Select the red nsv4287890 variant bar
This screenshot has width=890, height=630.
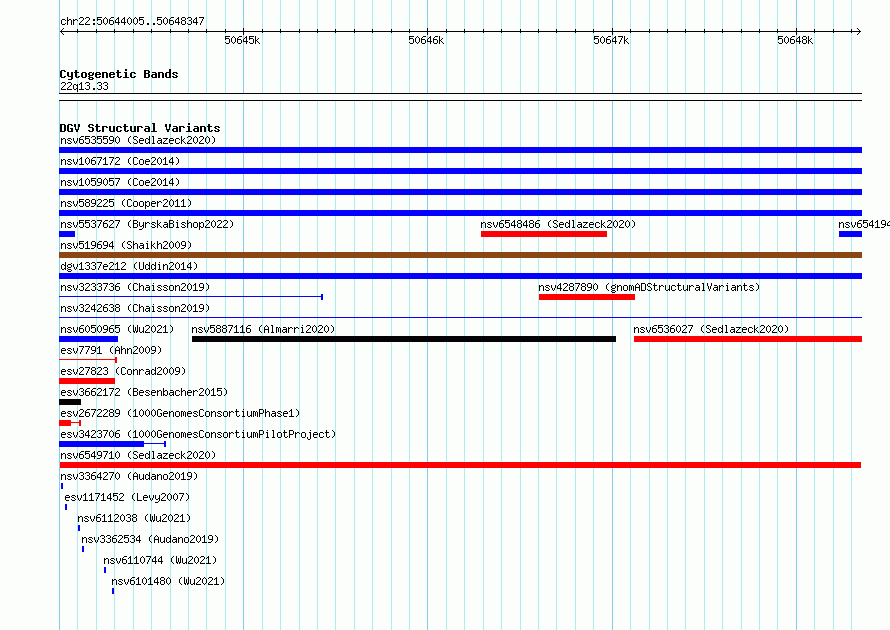pos(587,297)
